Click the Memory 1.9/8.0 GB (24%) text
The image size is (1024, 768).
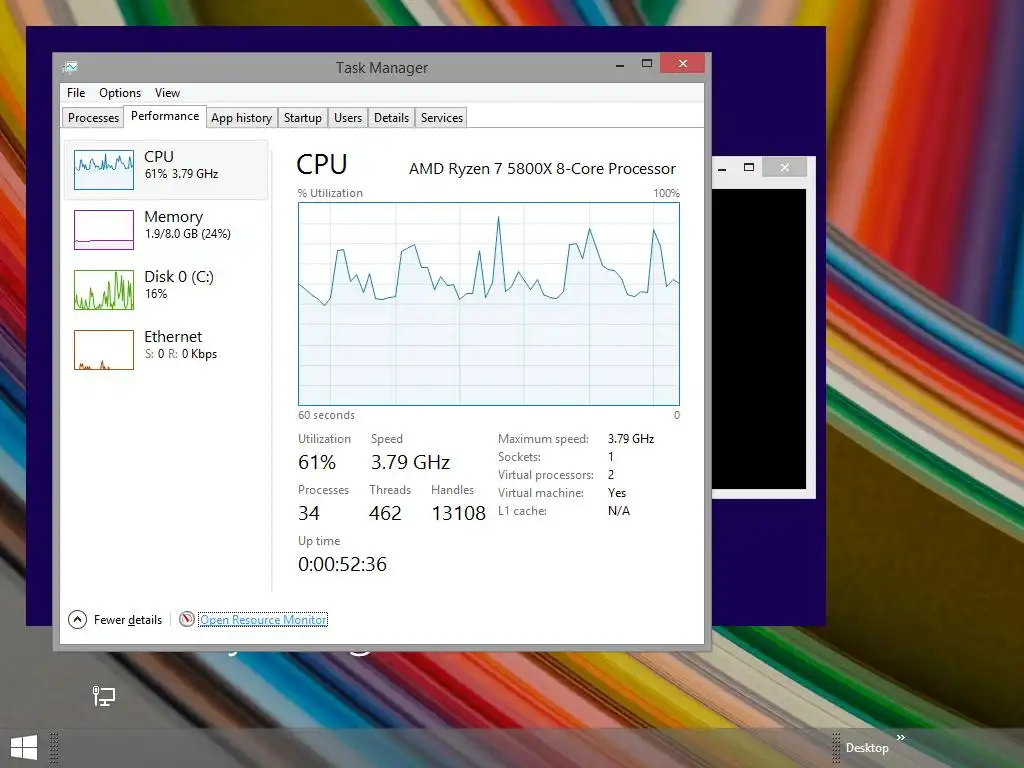(187, 234)
